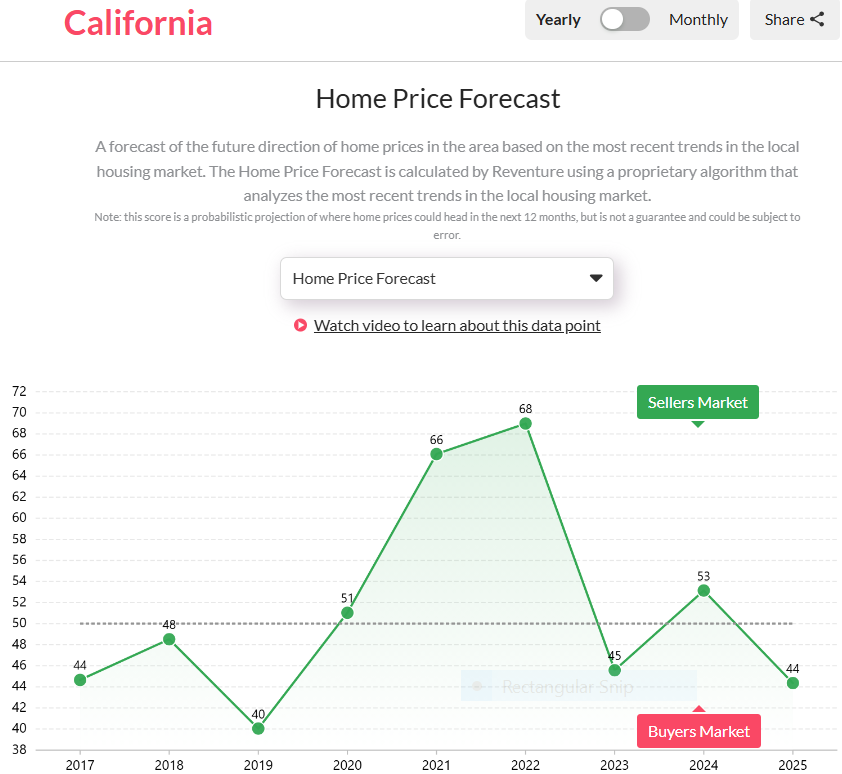Select the Sellers Market label above the chart
Screen dimensions: 842x774
(x=697, y=401)
